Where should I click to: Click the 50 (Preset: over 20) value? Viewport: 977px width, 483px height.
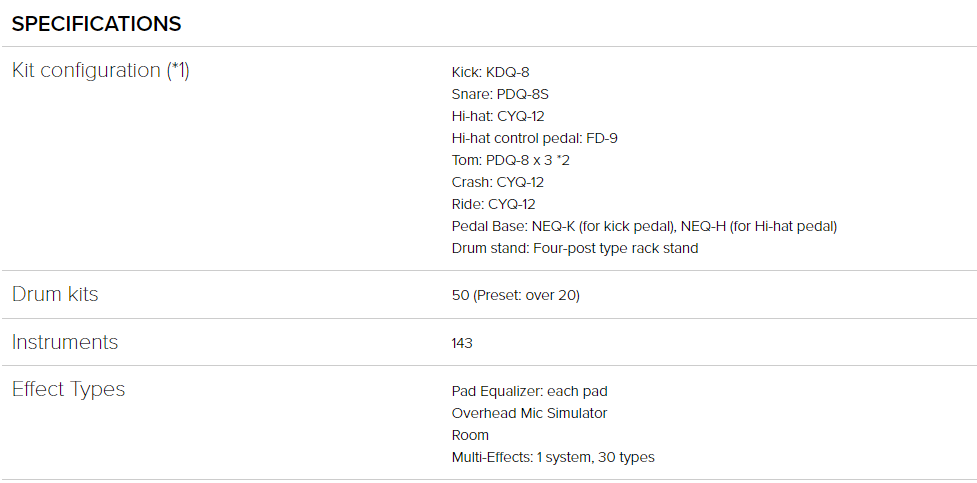click(x=516, y=295)
